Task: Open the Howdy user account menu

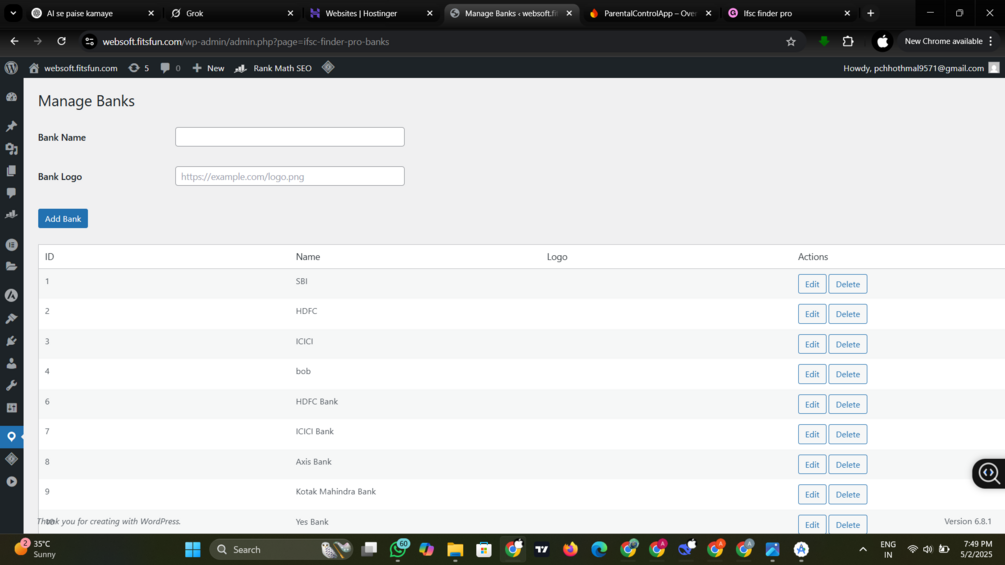Action: 921,68
